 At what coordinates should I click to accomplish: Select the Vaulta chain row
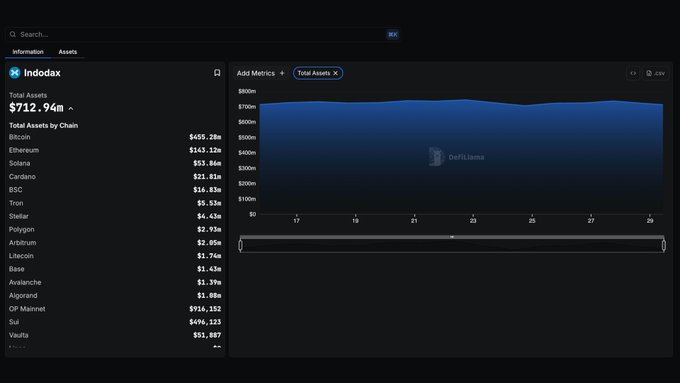point(115,335)
